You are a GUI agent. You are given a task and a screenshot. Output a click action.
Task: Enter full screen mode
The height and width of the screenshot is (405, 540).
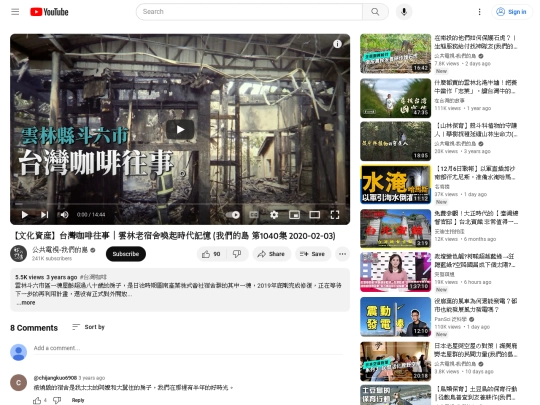pos(335,215)
